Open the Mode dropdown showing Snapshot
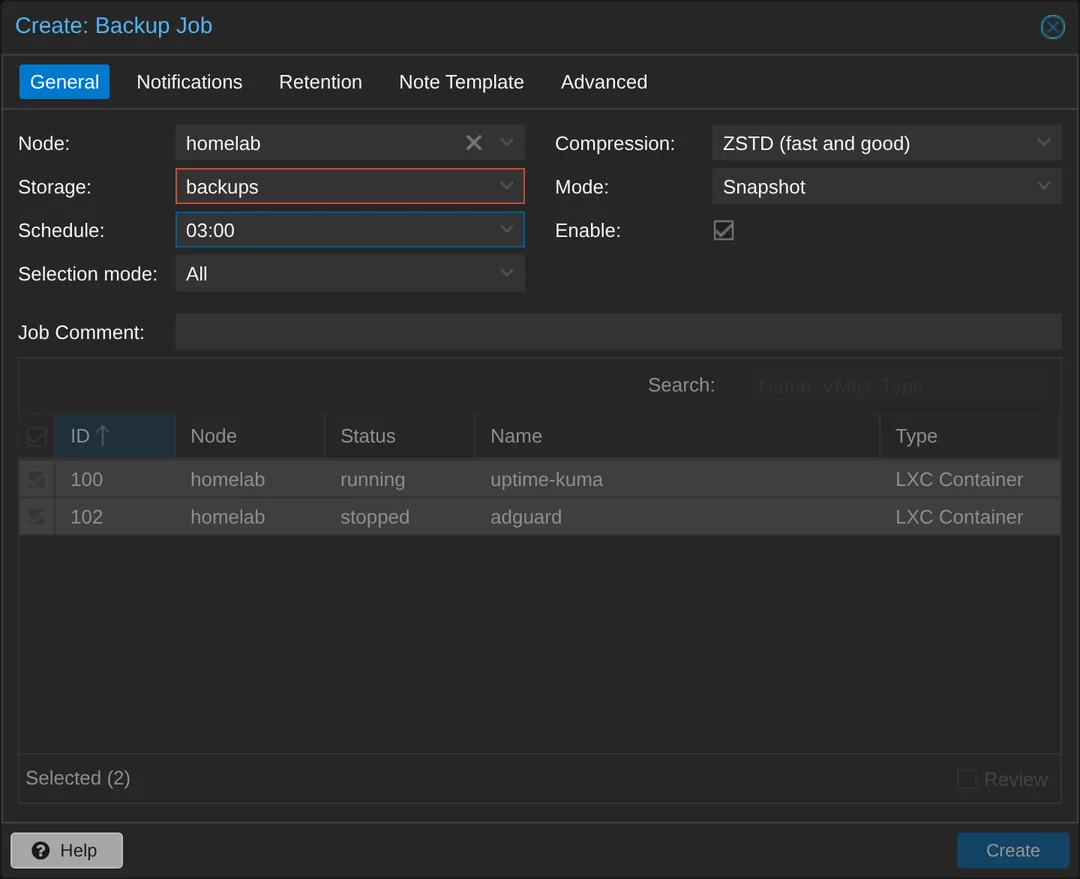Image resolution: width=1080 pixels, height=879 pixels. (886, 186)
